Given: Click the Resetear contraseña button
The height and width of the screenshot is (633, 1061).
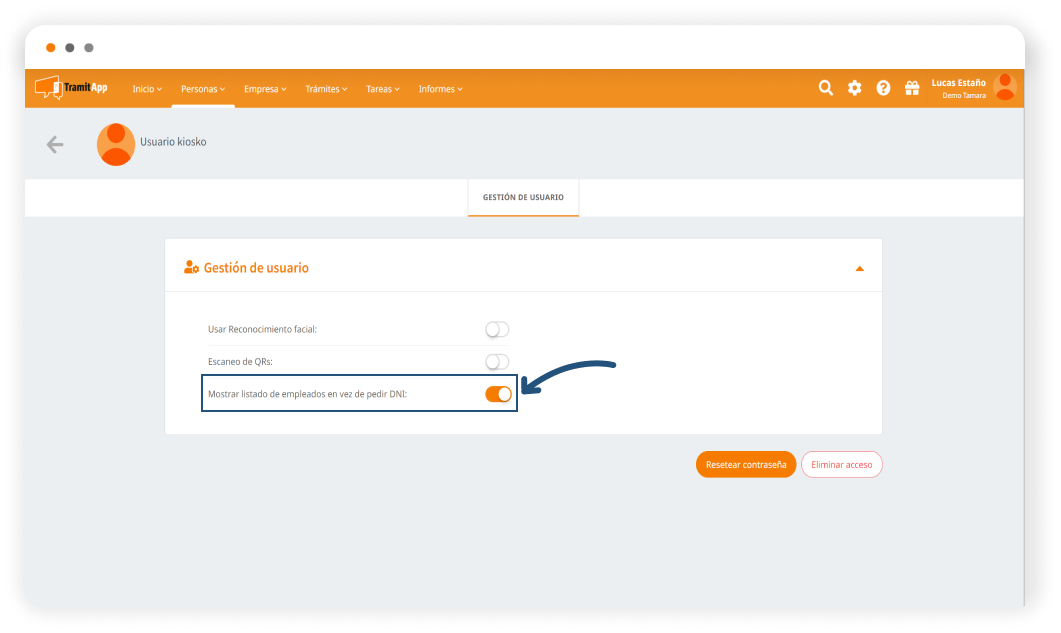Looking at the screenshot, I should click(746, 465).
